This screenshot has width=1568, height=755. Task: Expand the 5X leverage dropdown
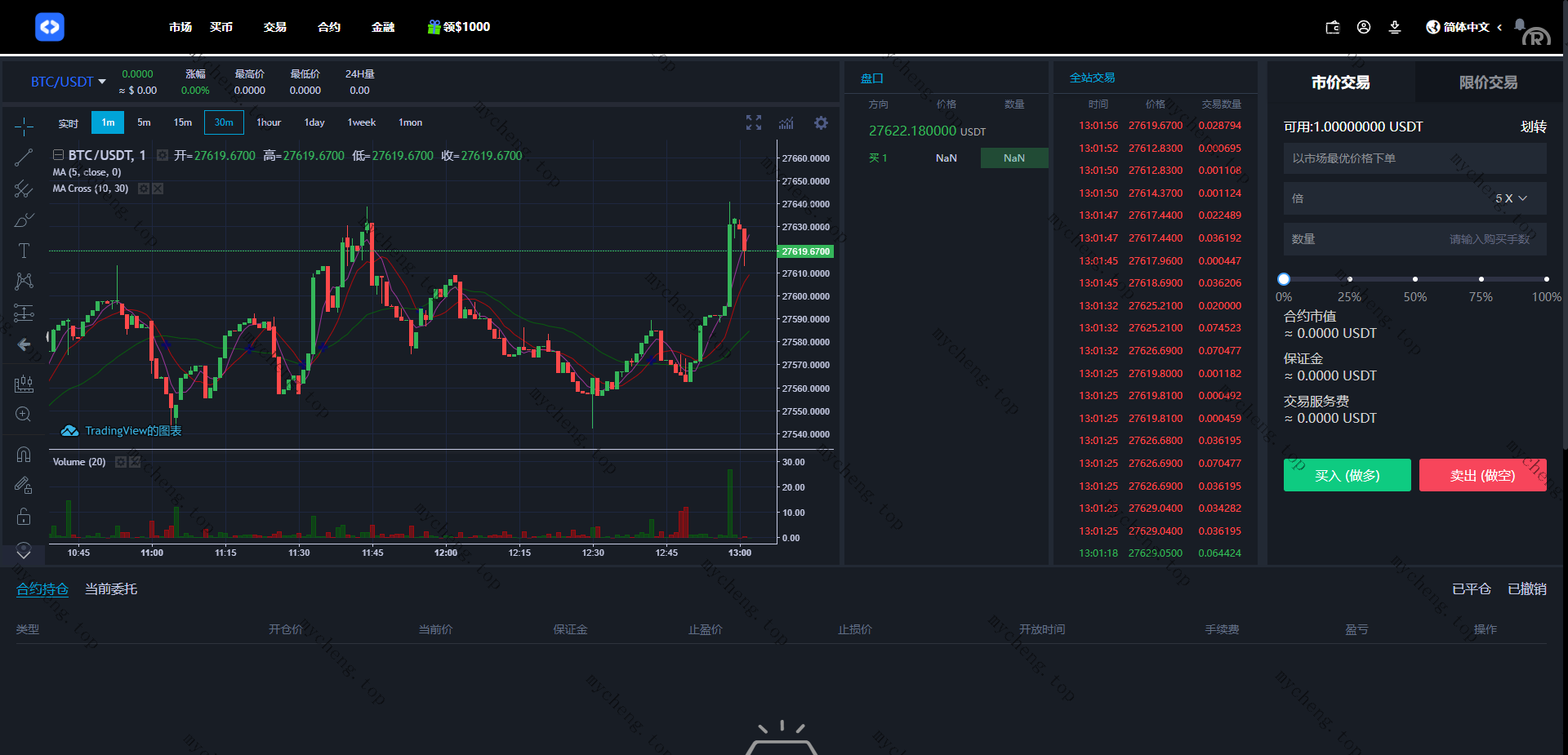pos(1511,198)
